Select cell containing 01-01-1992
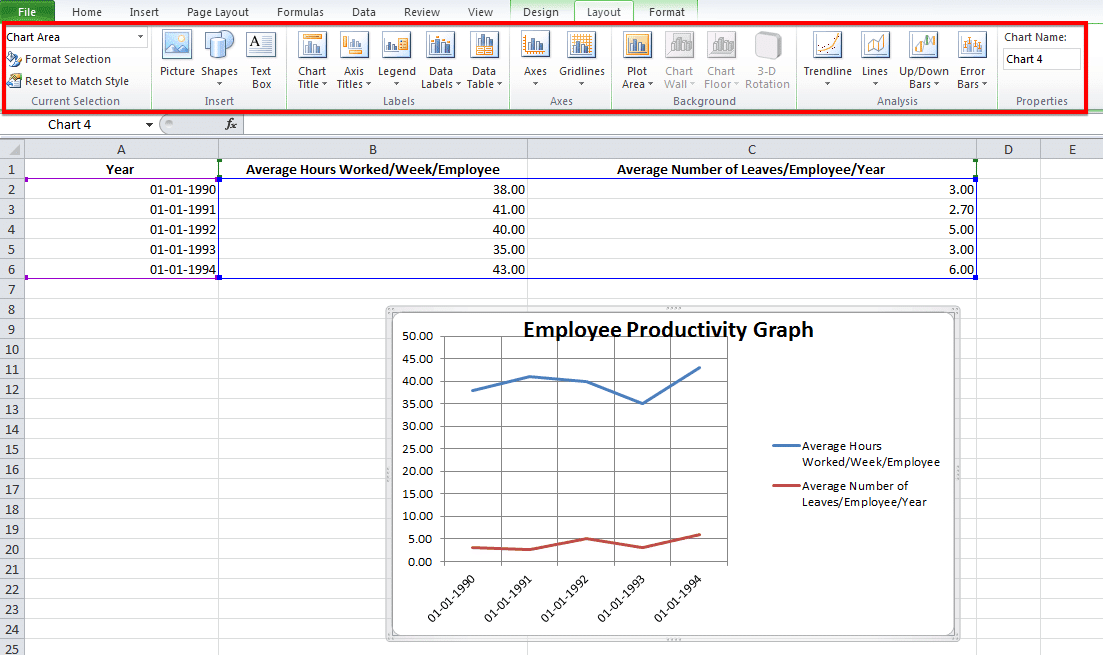The height and width of the screenshot is (655, 1103). (121, 229)
